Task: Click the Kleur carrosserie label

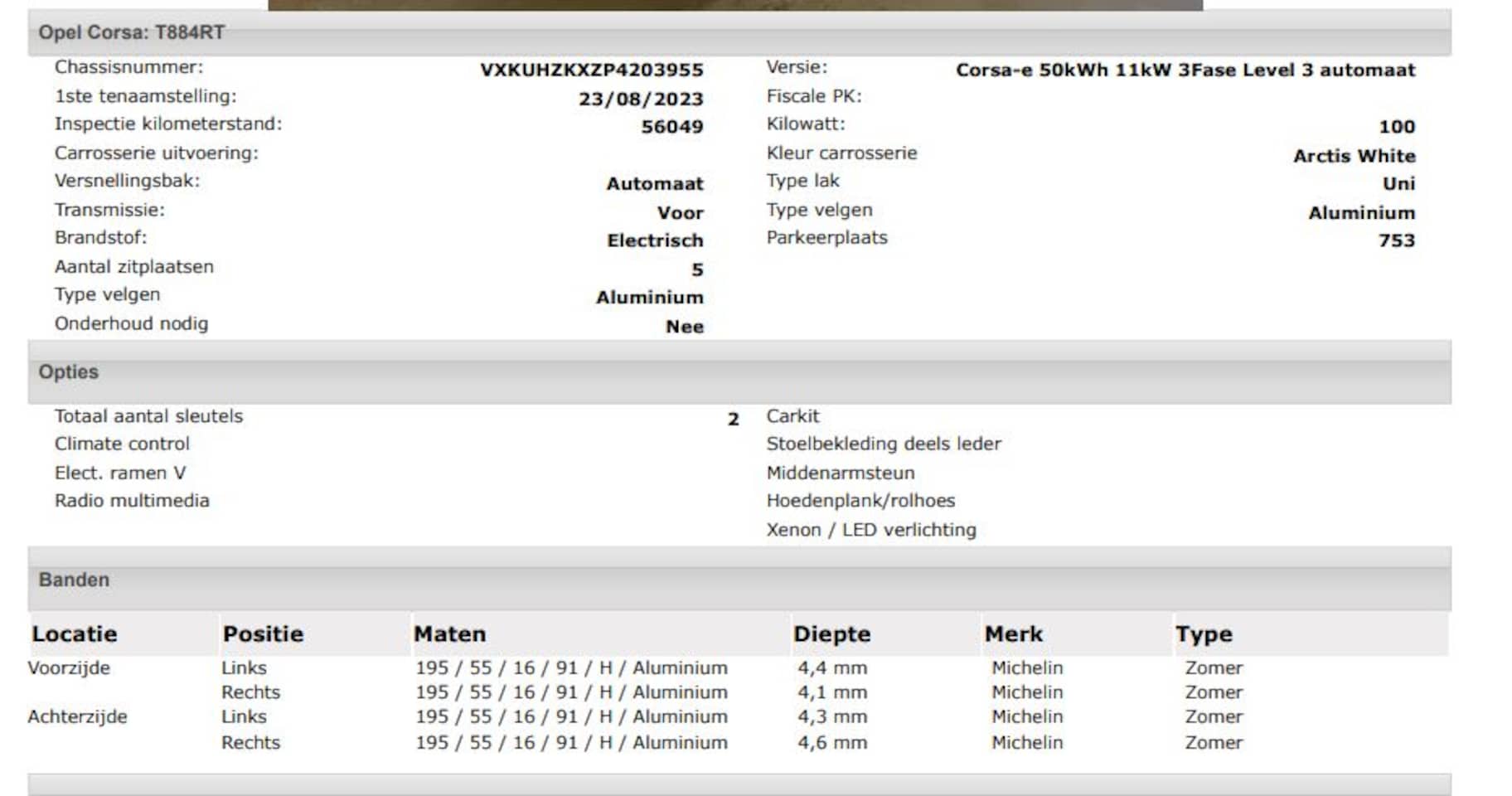Action: [842, 153]
